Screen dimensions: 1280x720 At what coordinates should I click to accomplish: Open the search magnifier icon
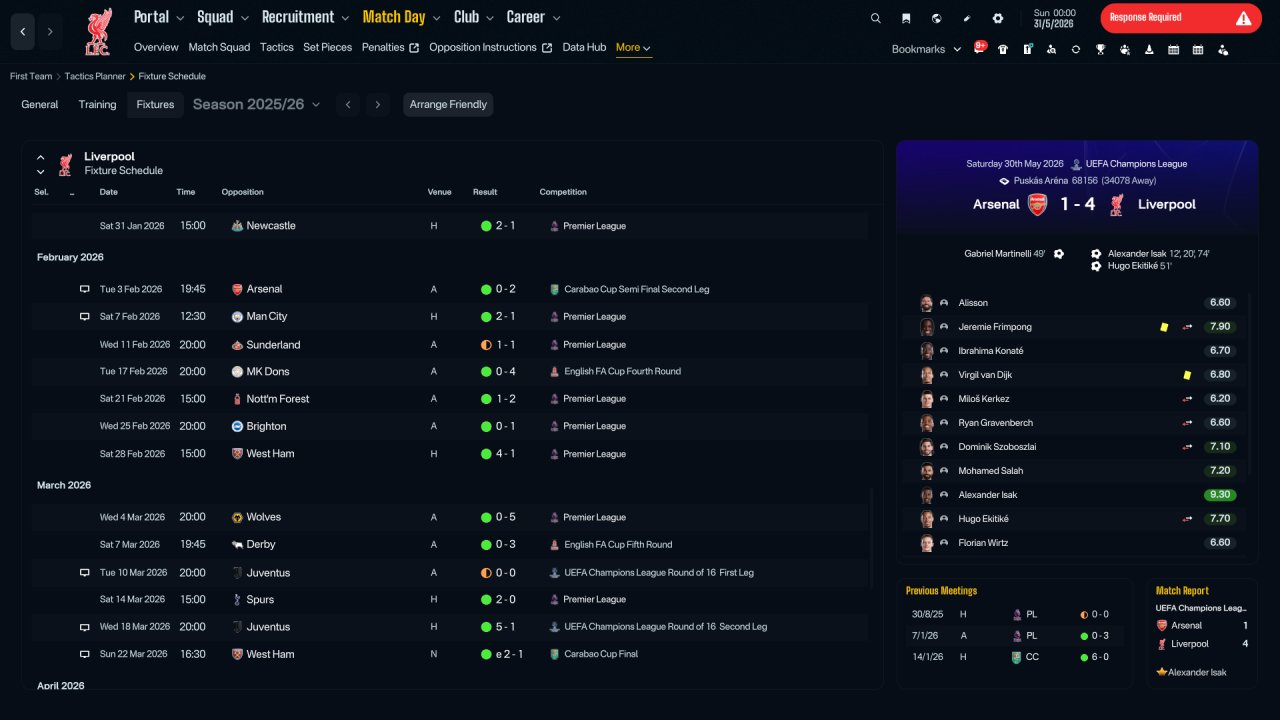[876, 18]
